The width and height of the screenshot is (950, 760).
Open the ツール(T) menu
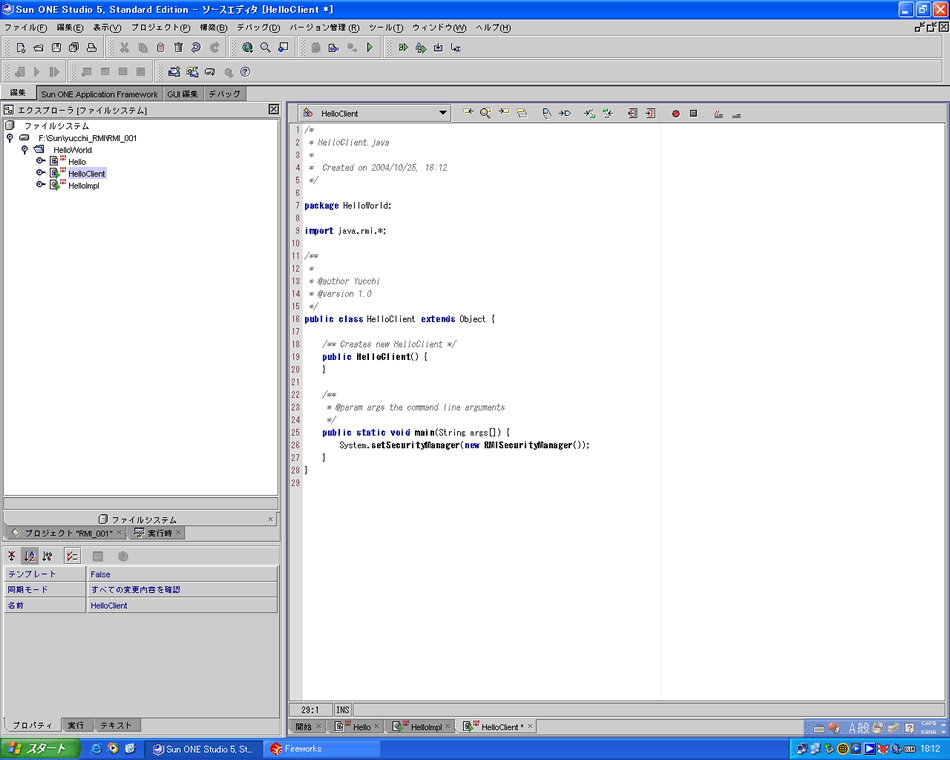click(x=386, y=28)
